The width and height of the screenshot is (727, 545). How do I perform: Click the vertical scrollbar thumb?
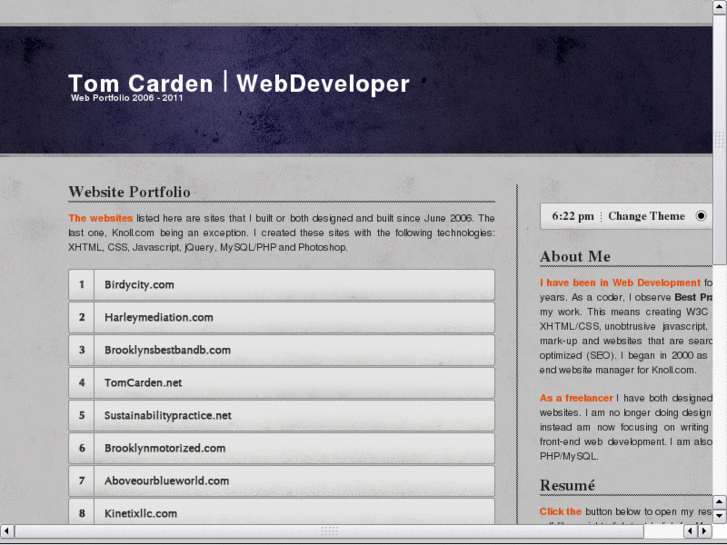coord(720,139)
